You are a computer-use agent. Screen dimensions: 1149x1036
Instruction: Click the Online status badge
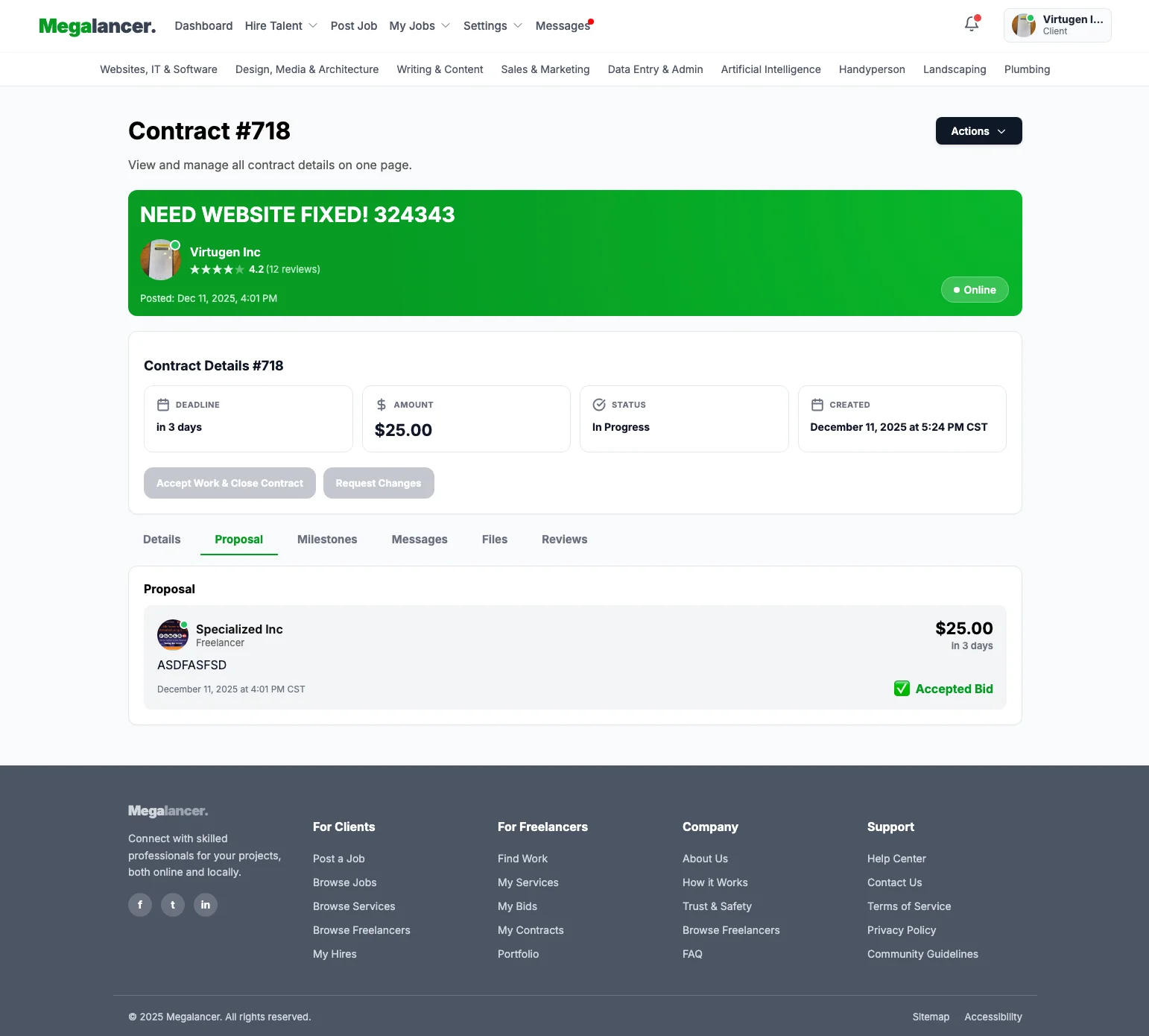[975, 290]
